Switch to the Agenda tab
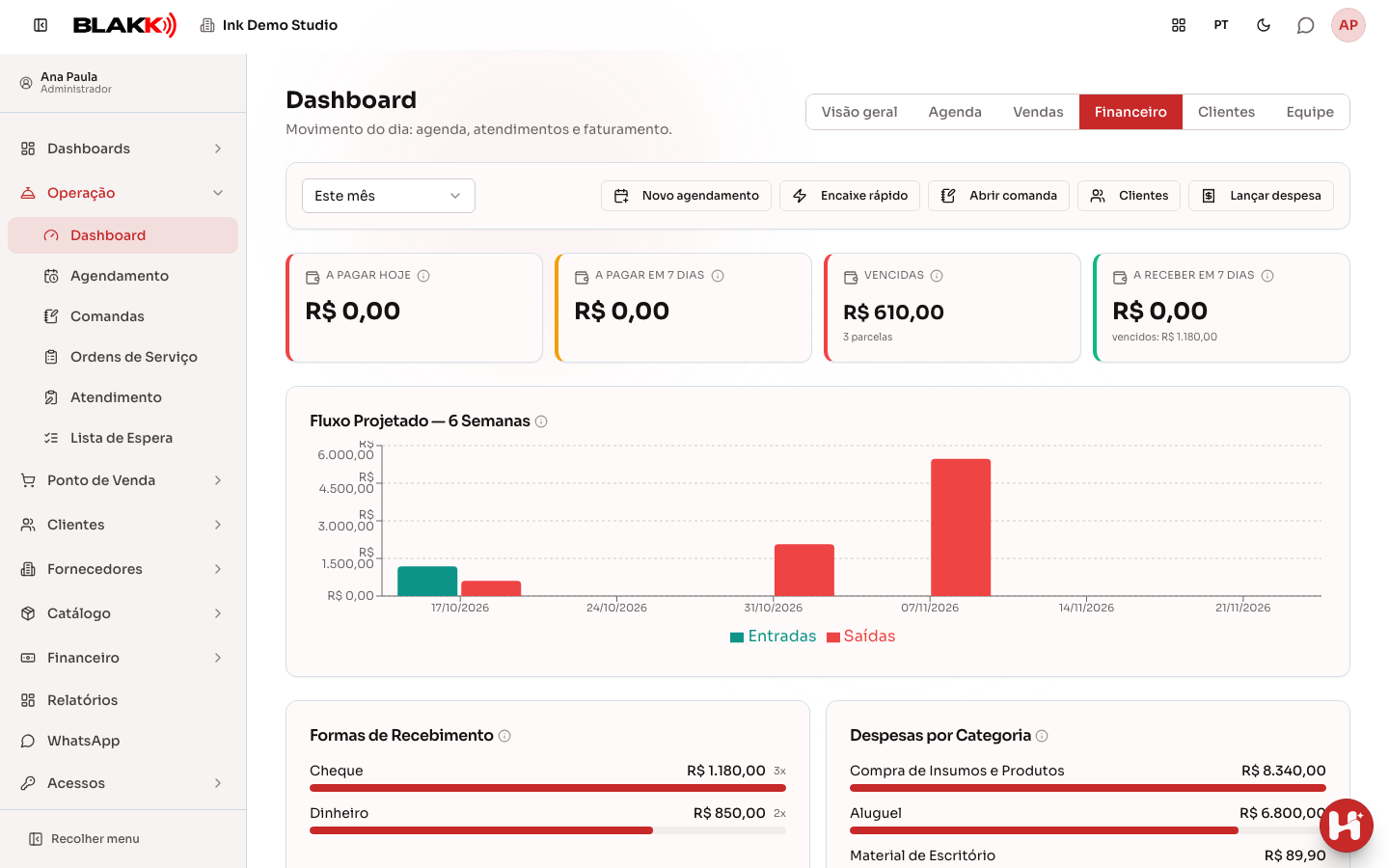The image size is (1389, 868). [955, 112]
